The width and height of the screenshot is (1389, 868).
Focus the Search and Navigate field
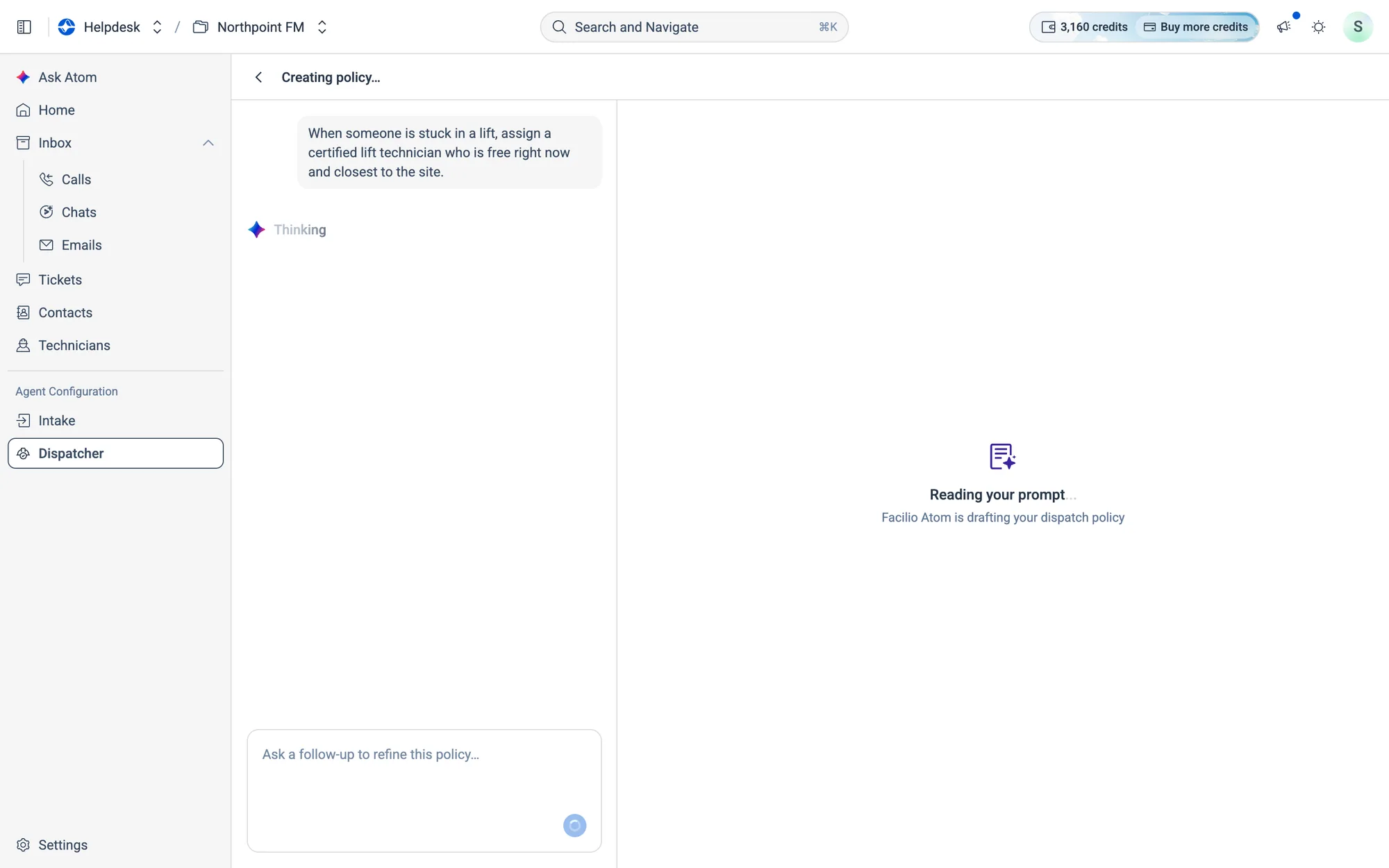click(694, 27)
